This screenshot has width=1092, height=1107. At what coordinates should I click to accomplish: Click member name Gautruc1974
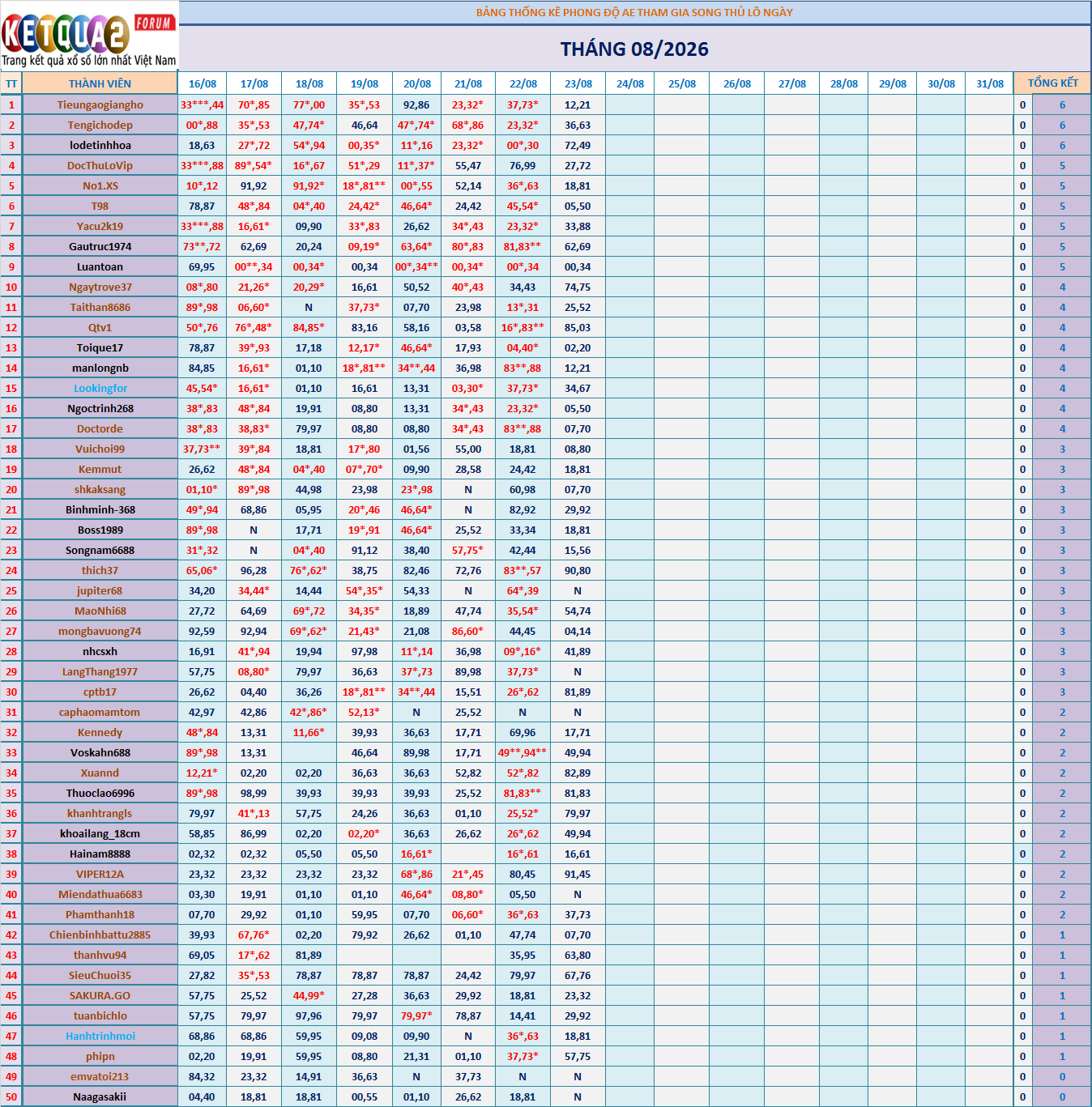(x=100, y=246)
